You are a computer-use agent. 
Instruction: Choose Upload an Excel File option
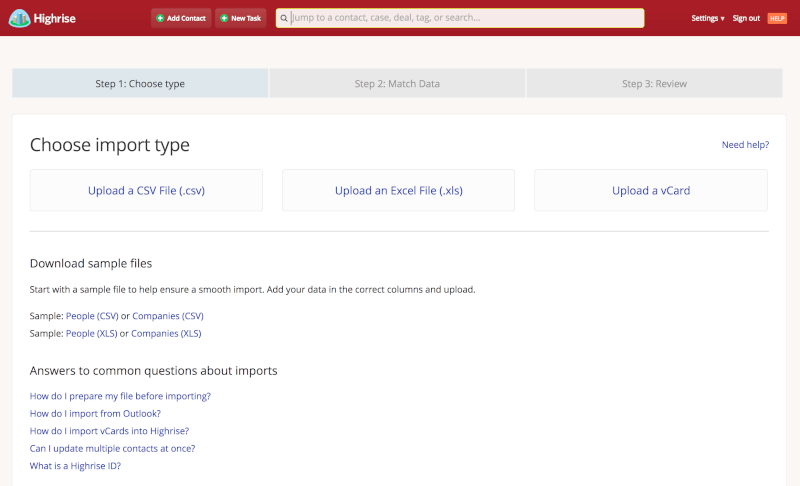click(398, 190)
